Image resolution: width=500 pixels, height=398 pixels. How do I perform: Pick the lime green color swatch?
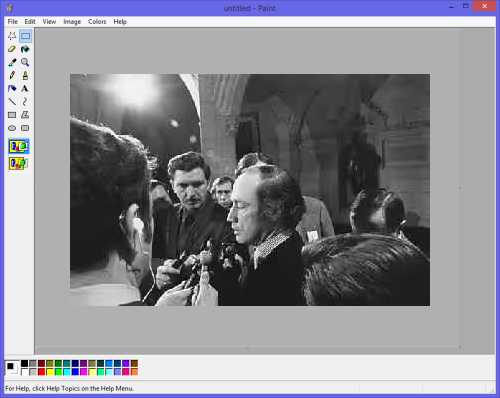58,372
